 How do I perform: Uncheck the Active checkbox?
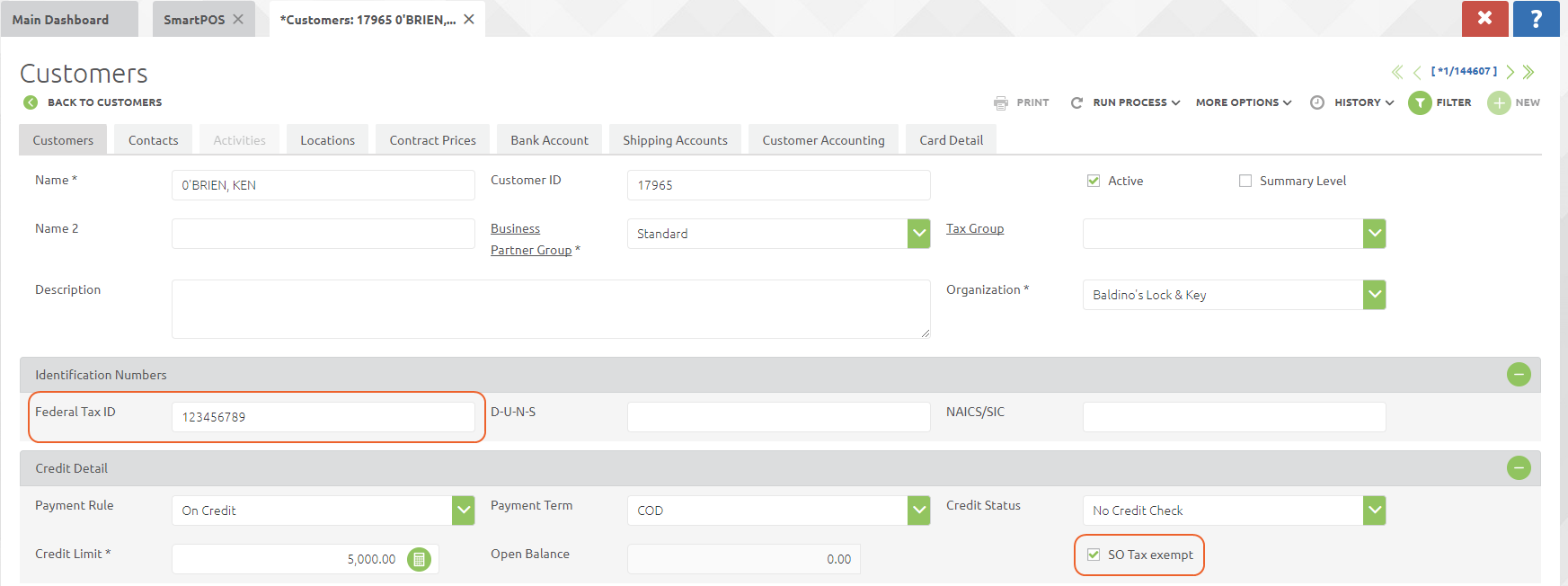[x=1094, y=181]
